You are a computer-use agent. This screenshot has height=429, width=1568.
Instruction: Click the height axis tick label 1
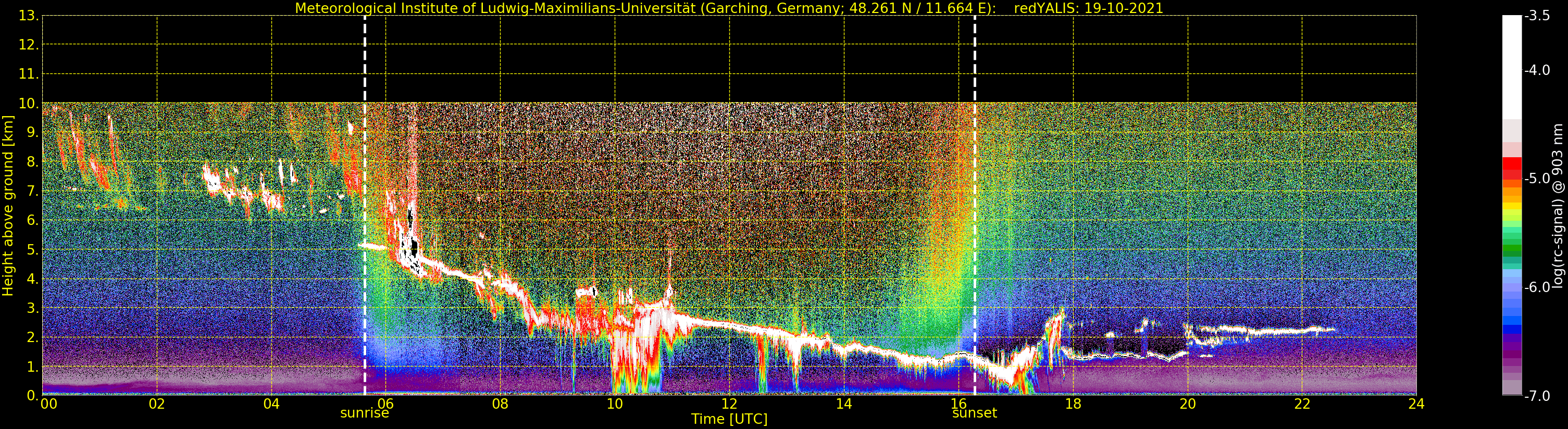pyautogui.click(x=32, y=367)
